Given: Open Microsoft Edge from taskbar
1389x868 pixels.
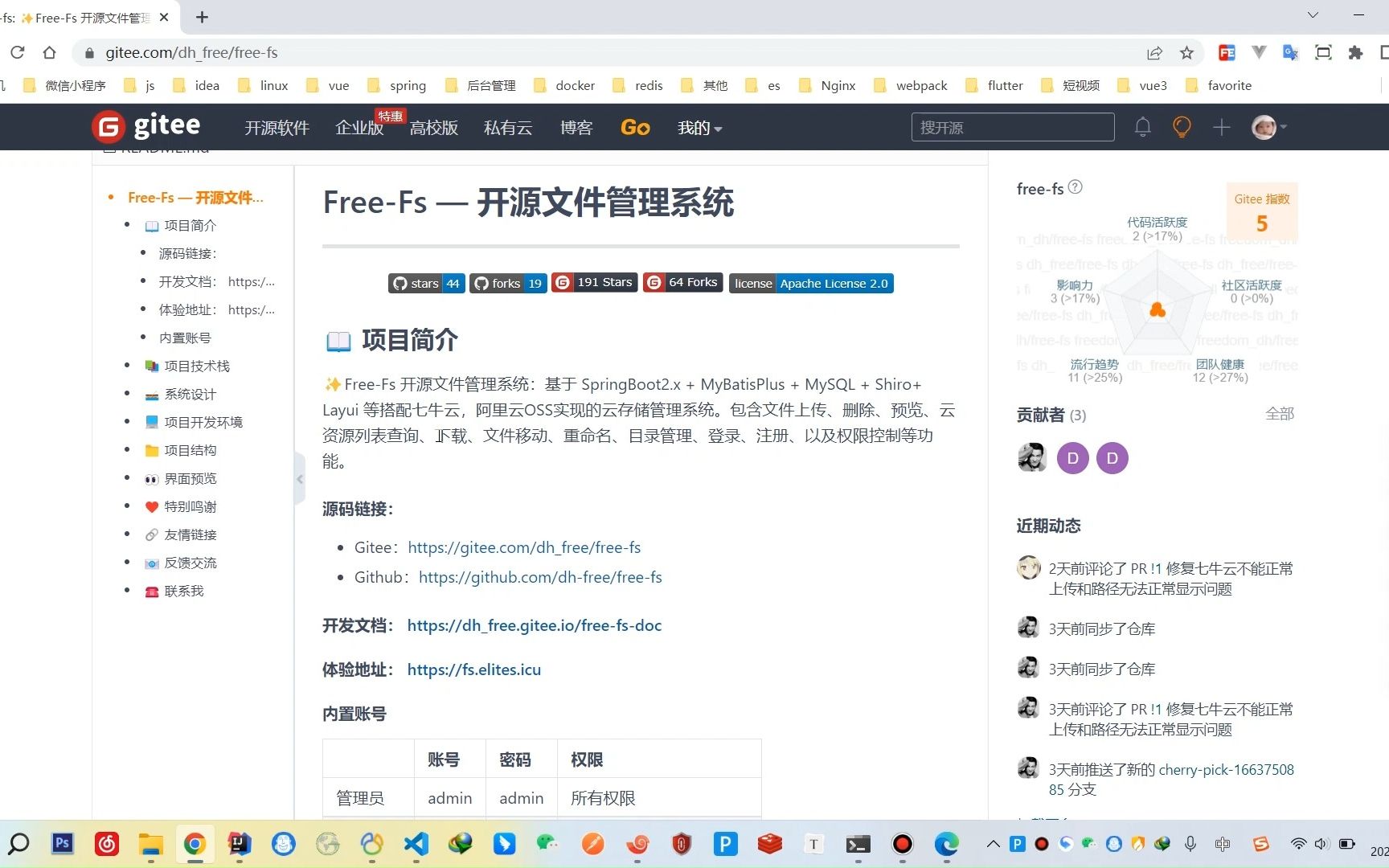Looking at the screenshot, I should (x=946, y=843).
